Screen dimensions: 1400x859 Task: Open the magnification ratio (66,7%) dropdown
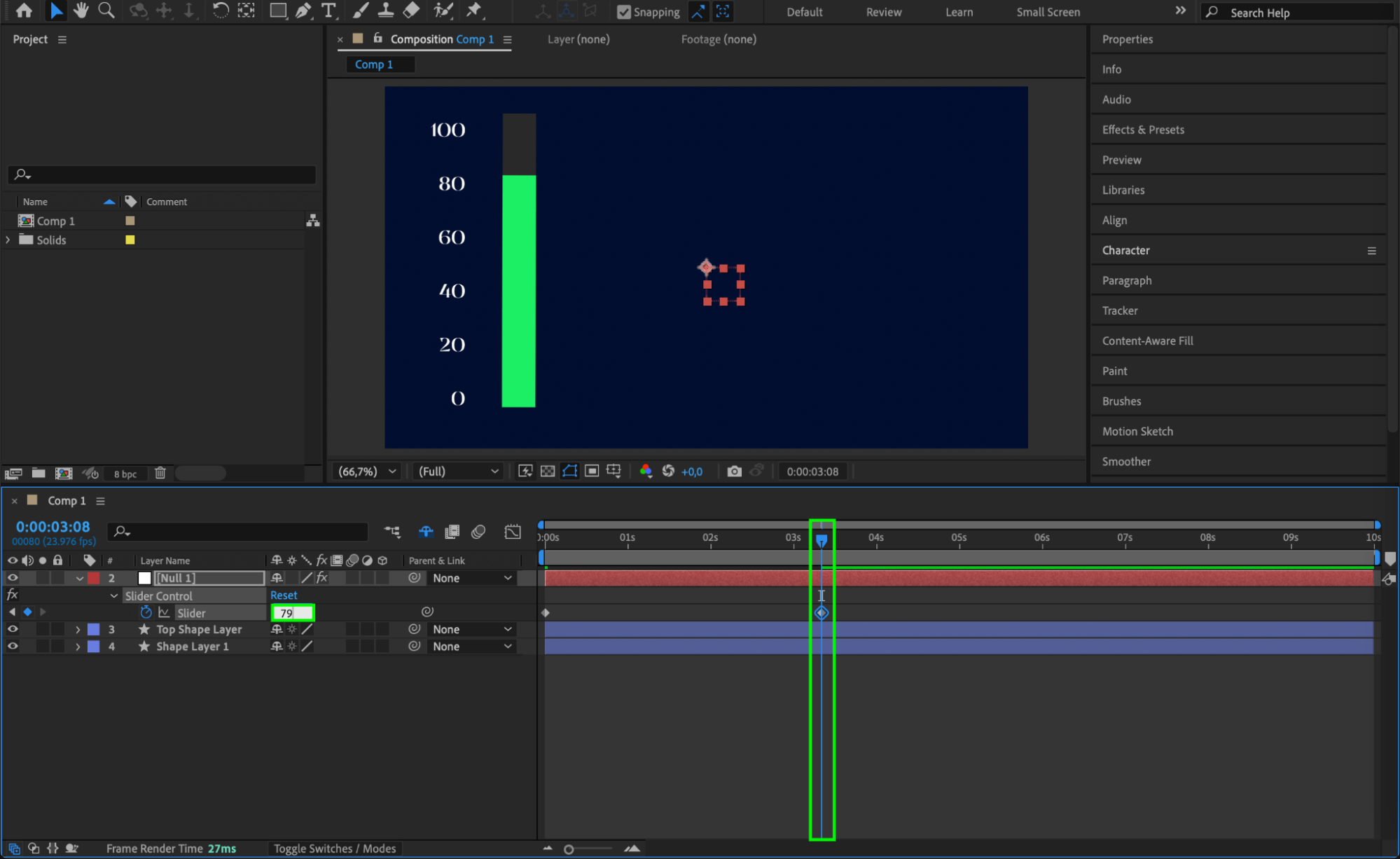(x=368, y=472)
